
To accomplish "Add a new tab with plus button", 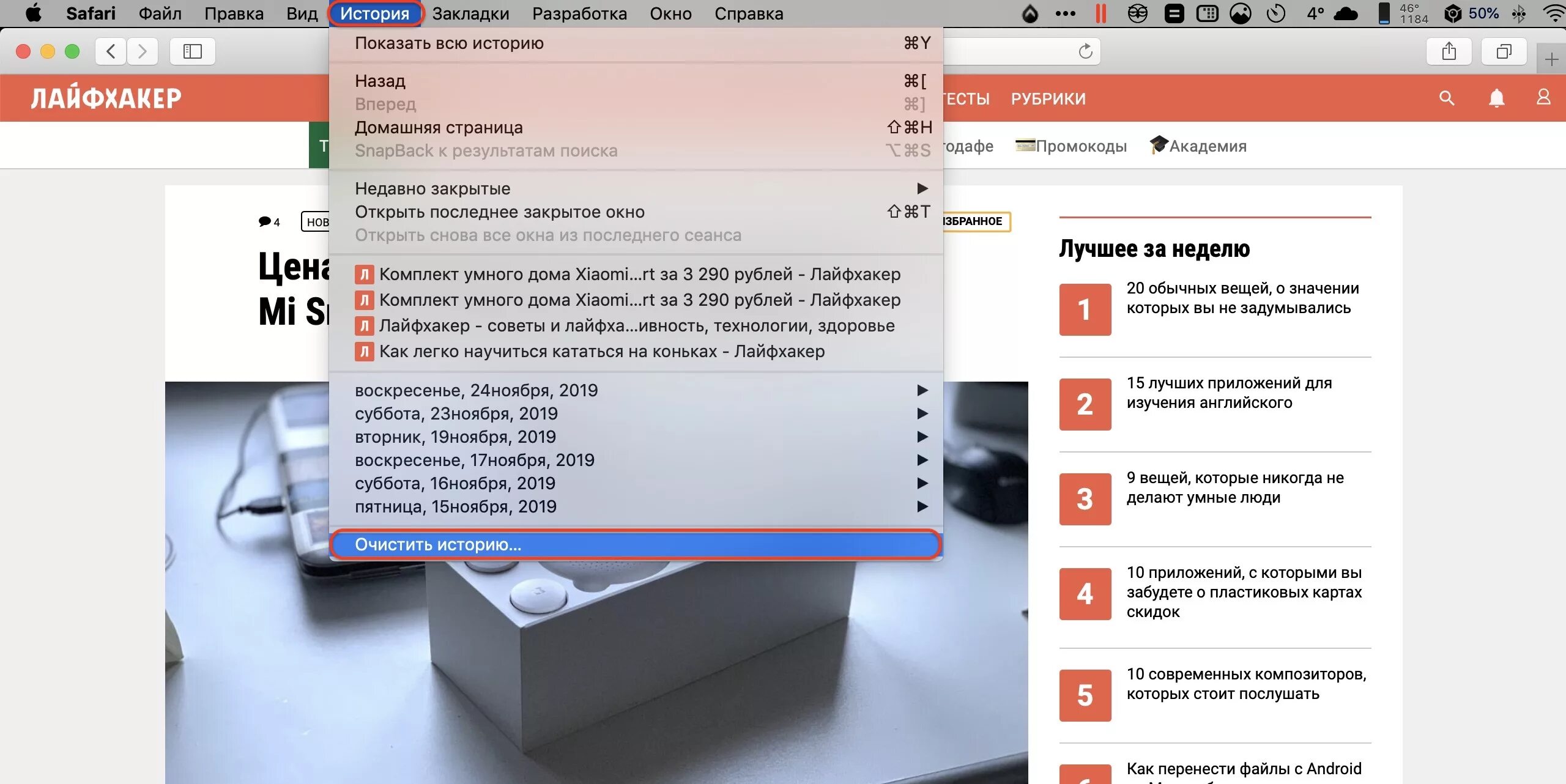I will point(1551,59).
